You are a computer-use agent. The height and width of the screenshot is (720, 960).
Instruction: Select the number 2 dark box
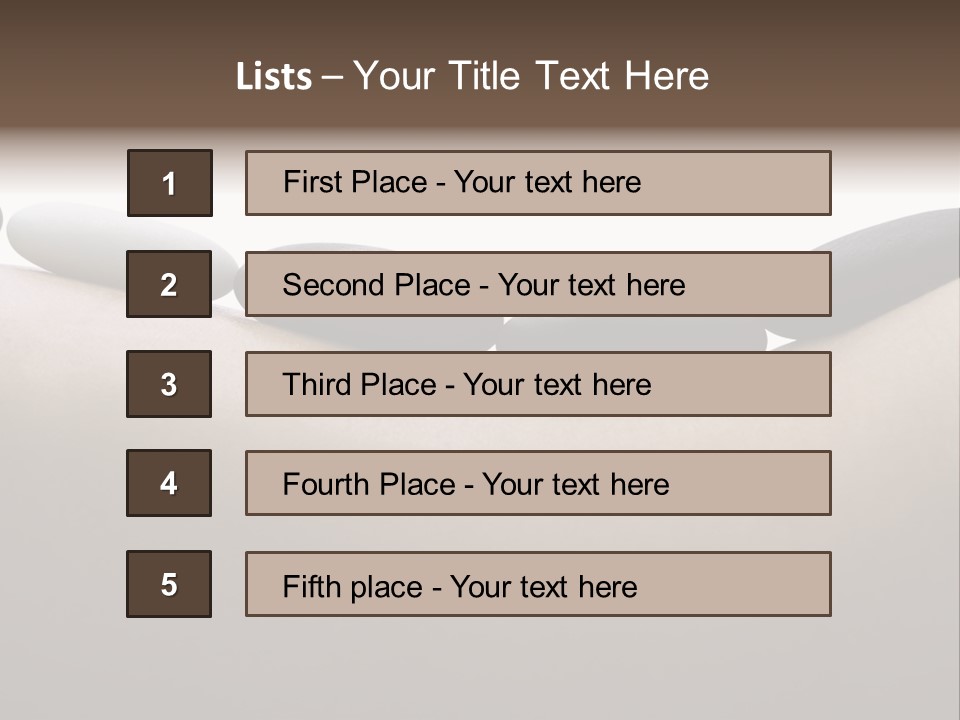[x=169, y=284]
